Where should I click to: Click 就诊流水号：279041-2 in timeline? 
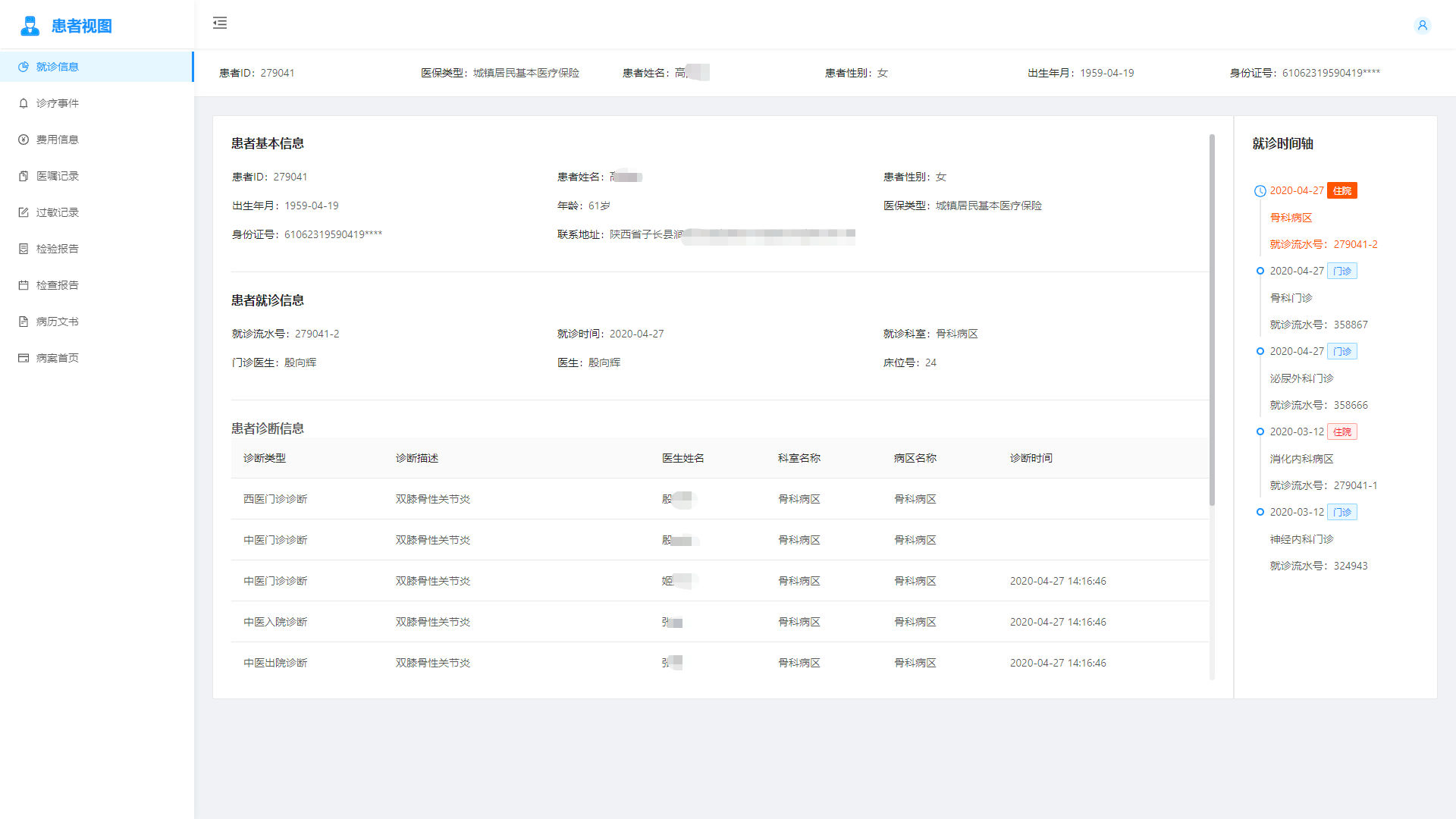1324,244
